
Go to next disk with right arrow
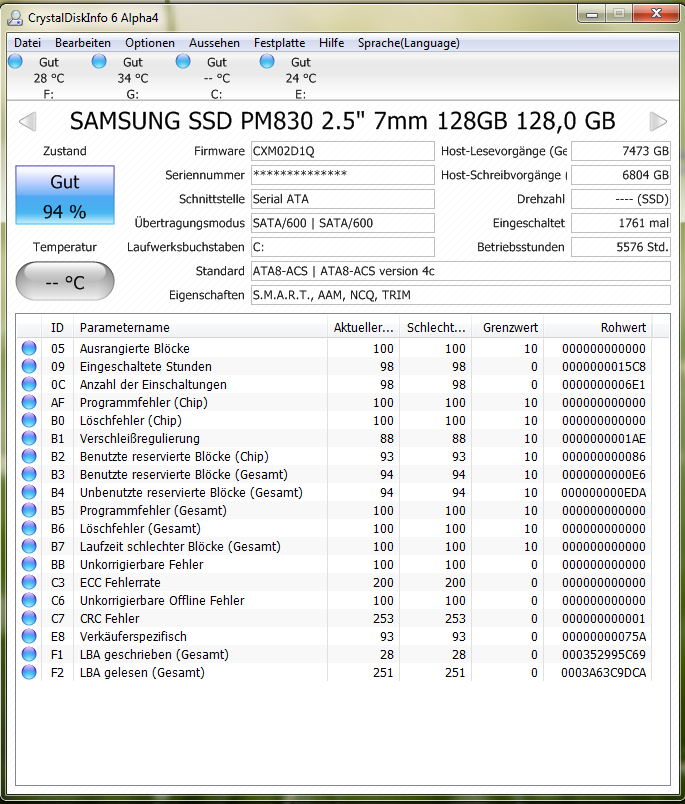click(658, 122)
